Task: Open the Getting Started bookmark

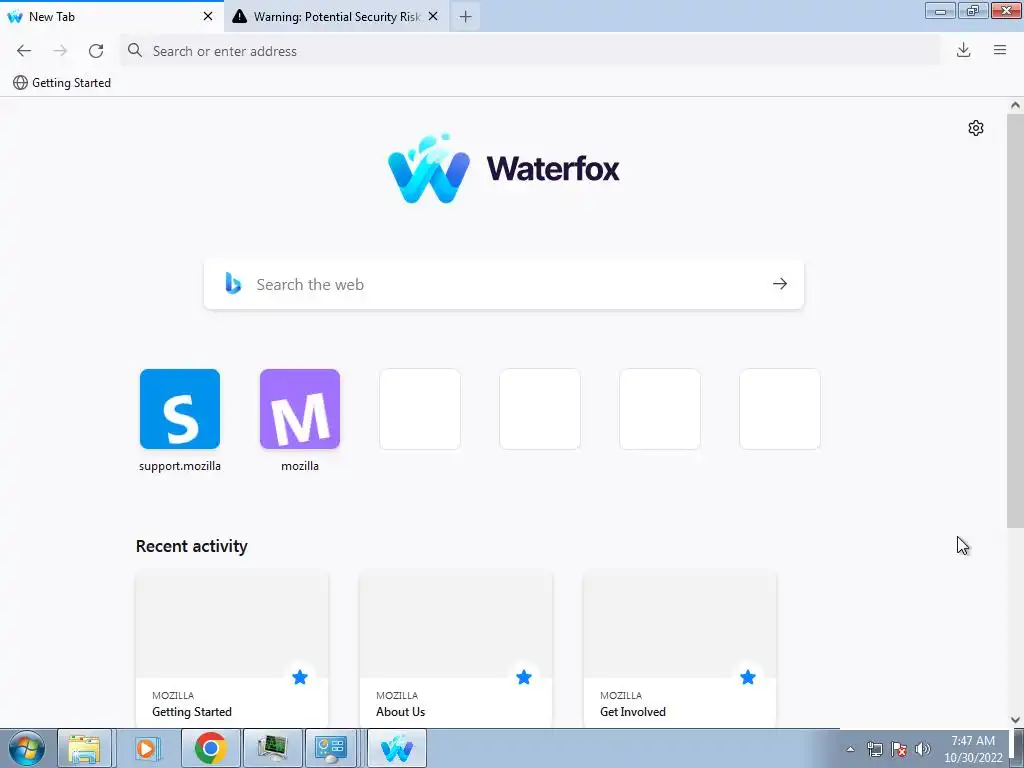Action: pyautogui.click(x=62, y=83)
